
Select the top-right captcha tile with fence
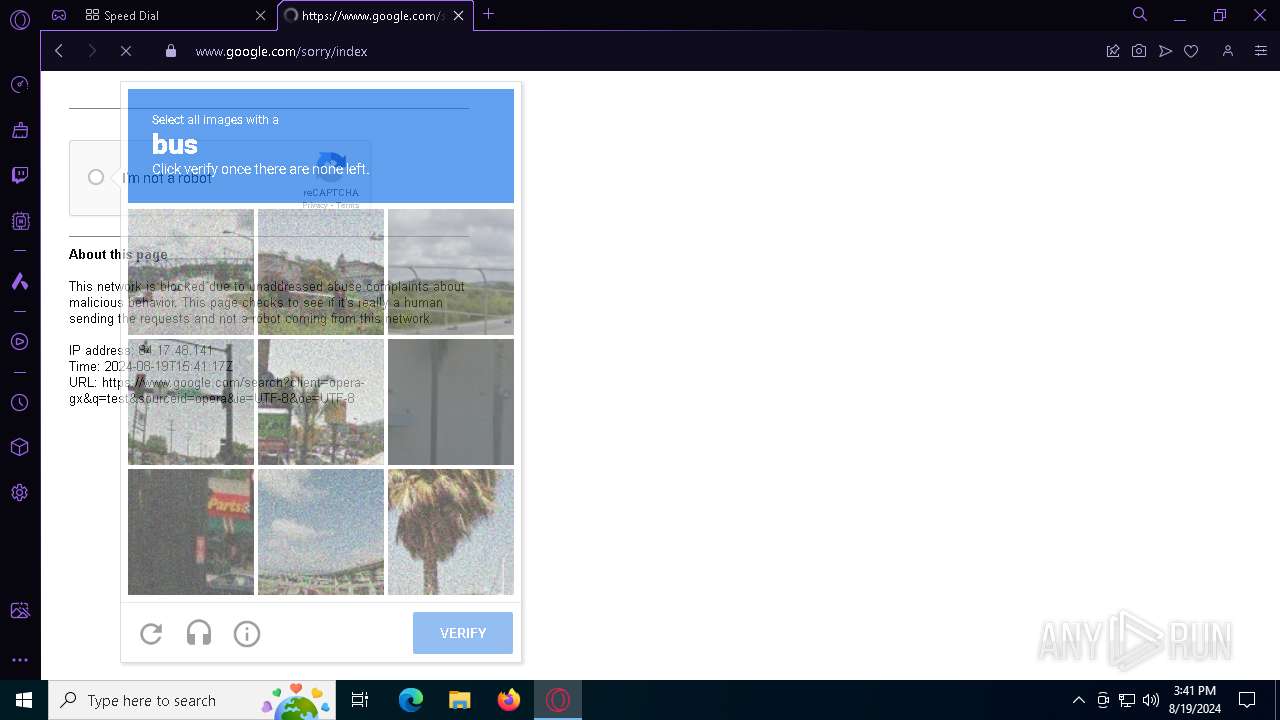[x=451, y=272]
